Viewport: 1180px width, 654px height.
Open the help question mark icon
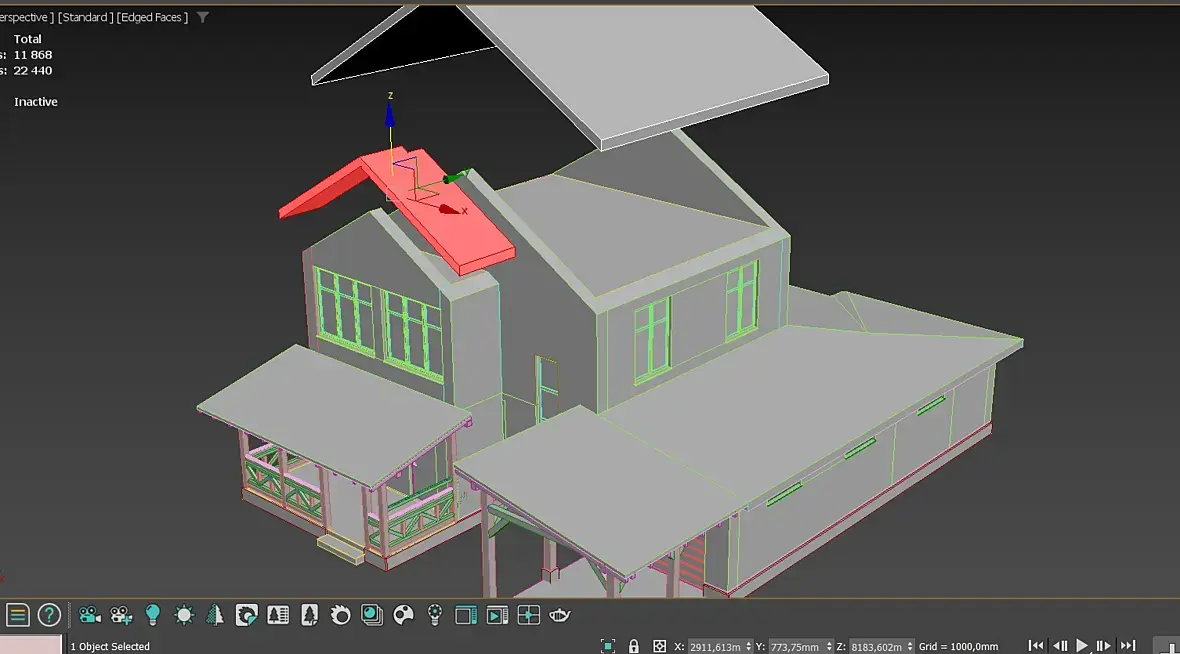click(49, 615)
